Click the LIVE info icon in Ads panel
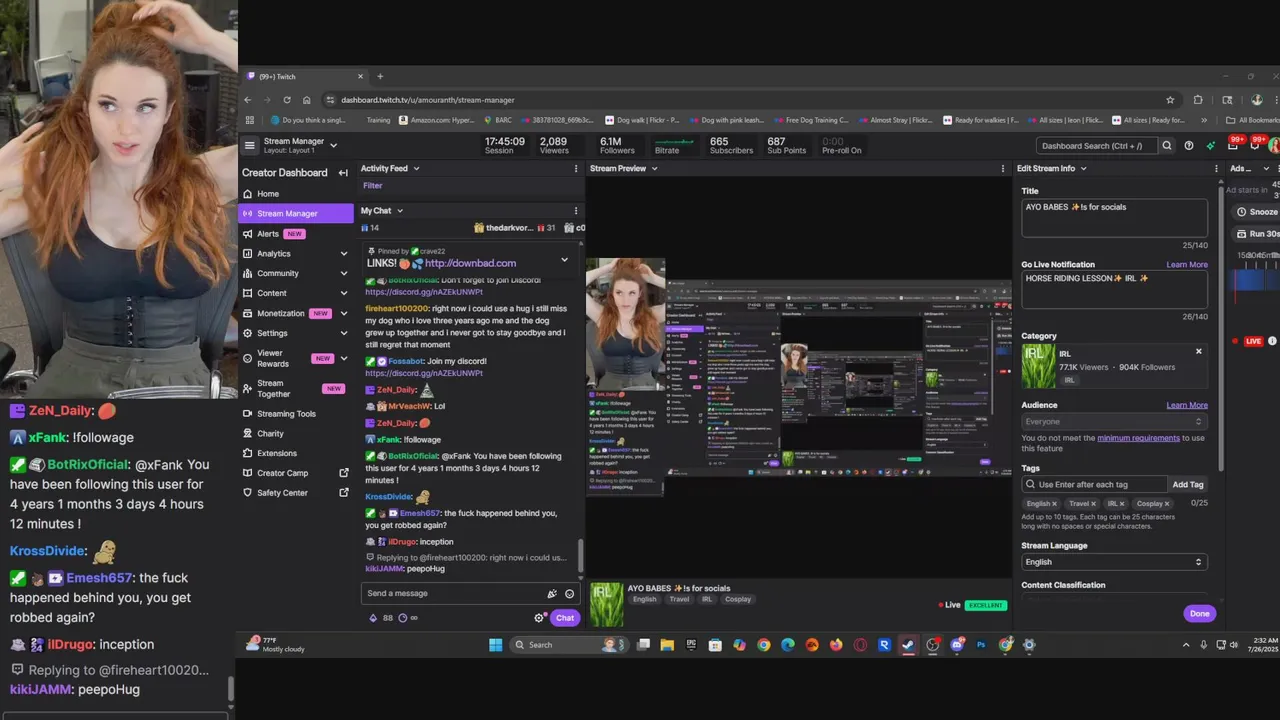 (x=1272, y=341)
